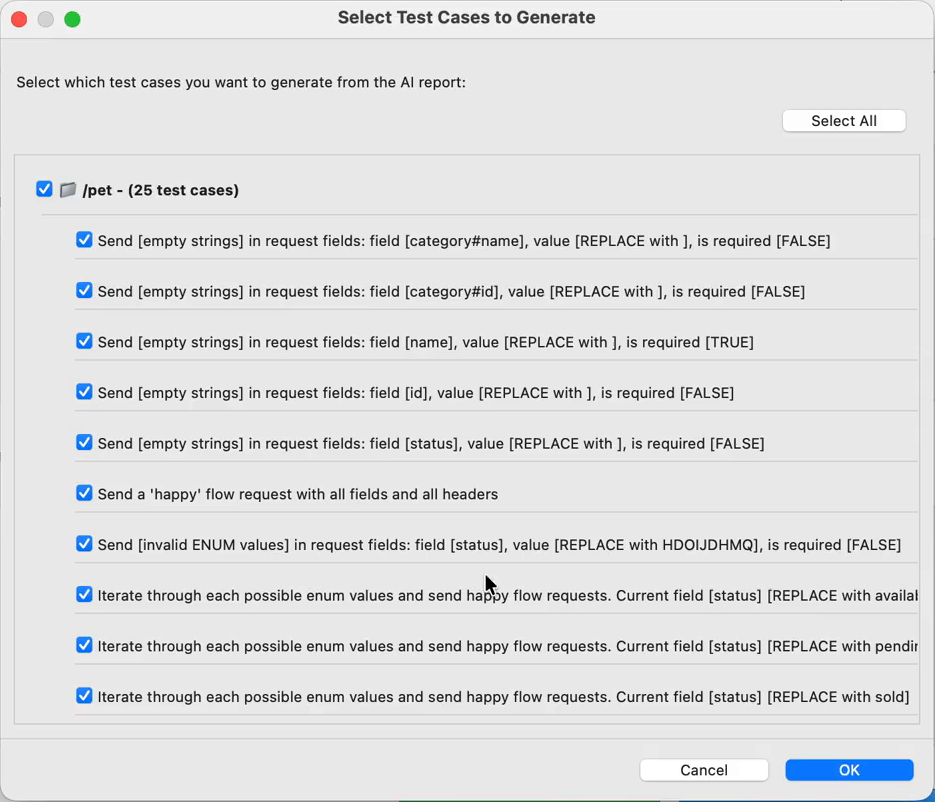The width and height of the screenshot is (935, 802).
Task: Click text 'field [name]... is required [TRUE]'
Action: pos(426,342)
